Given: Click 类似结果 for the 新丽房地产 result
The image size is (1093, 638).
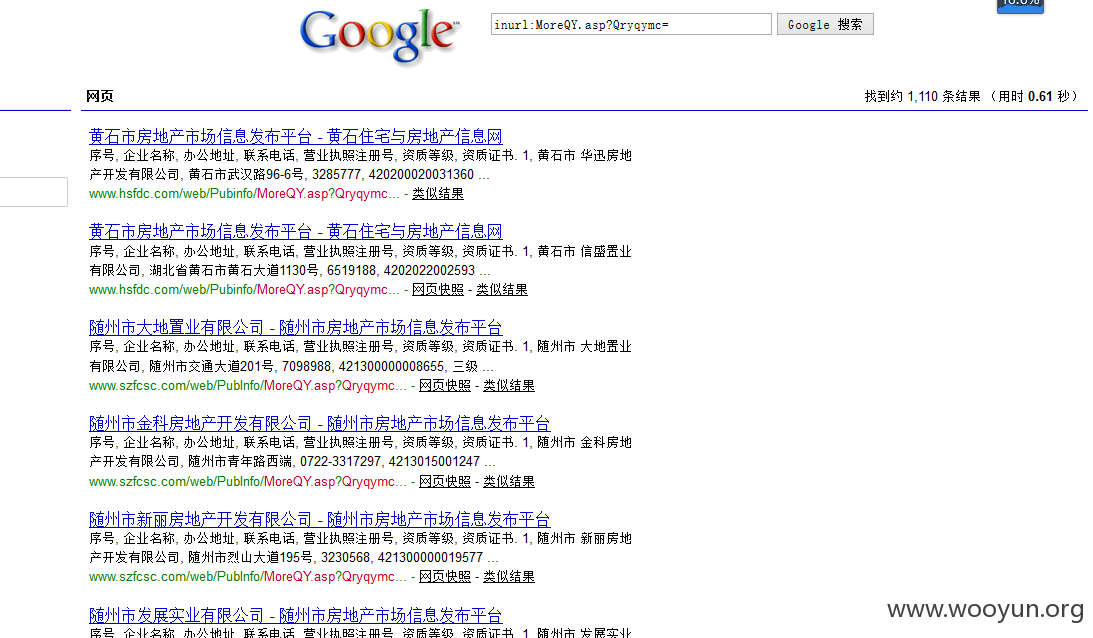Looking at the screenshot, I should click(x=509, y=577).
